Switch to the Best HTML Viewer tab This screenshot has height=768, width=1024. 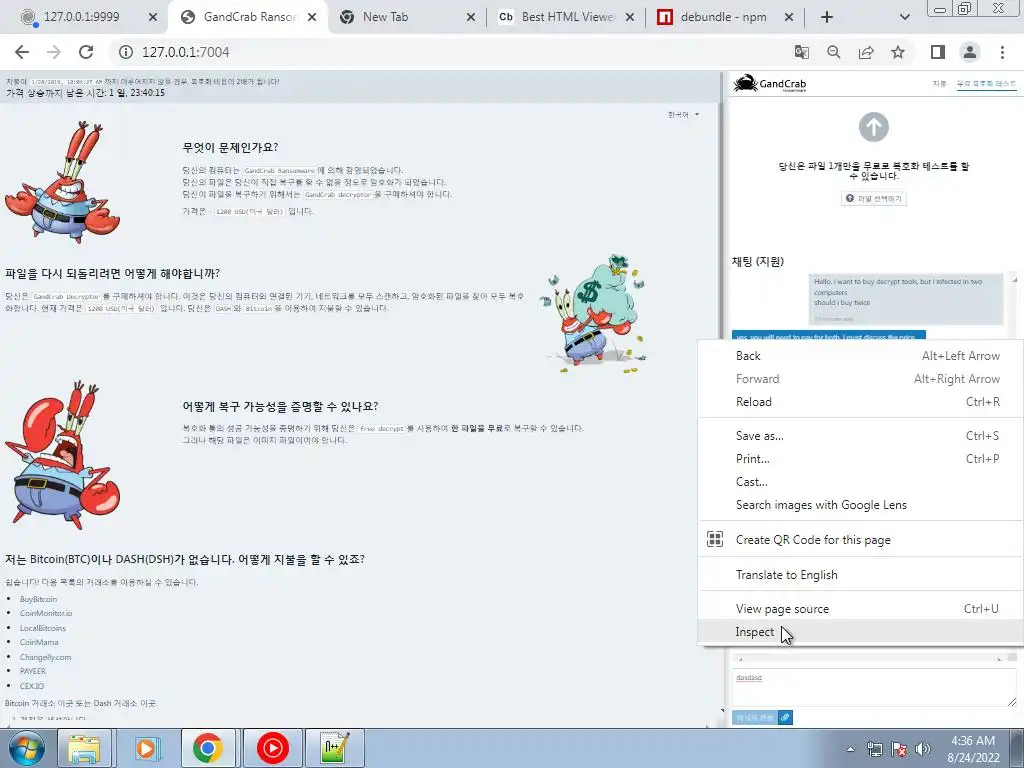click(x=567, y=17)
